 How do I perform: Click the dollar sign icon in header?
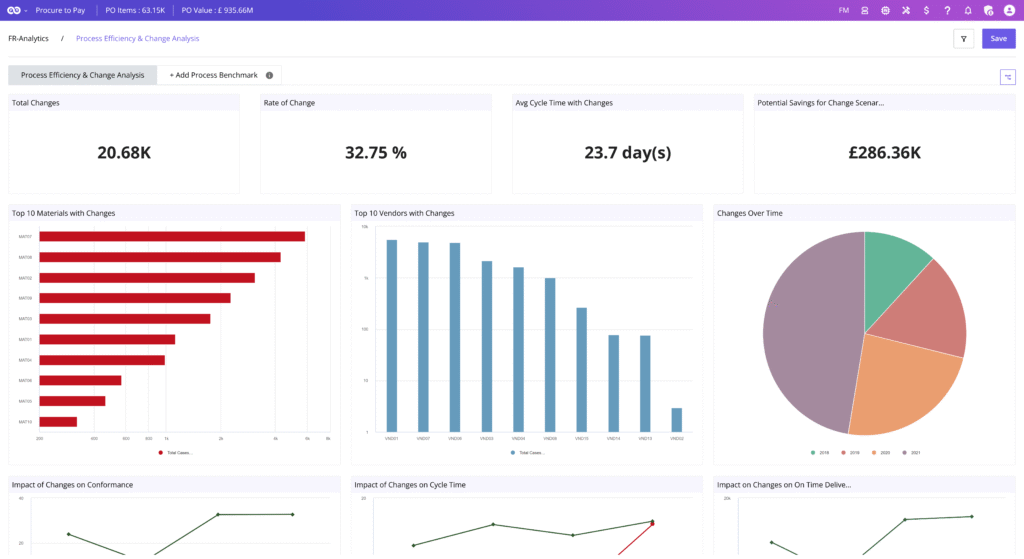tap(927, 10)
